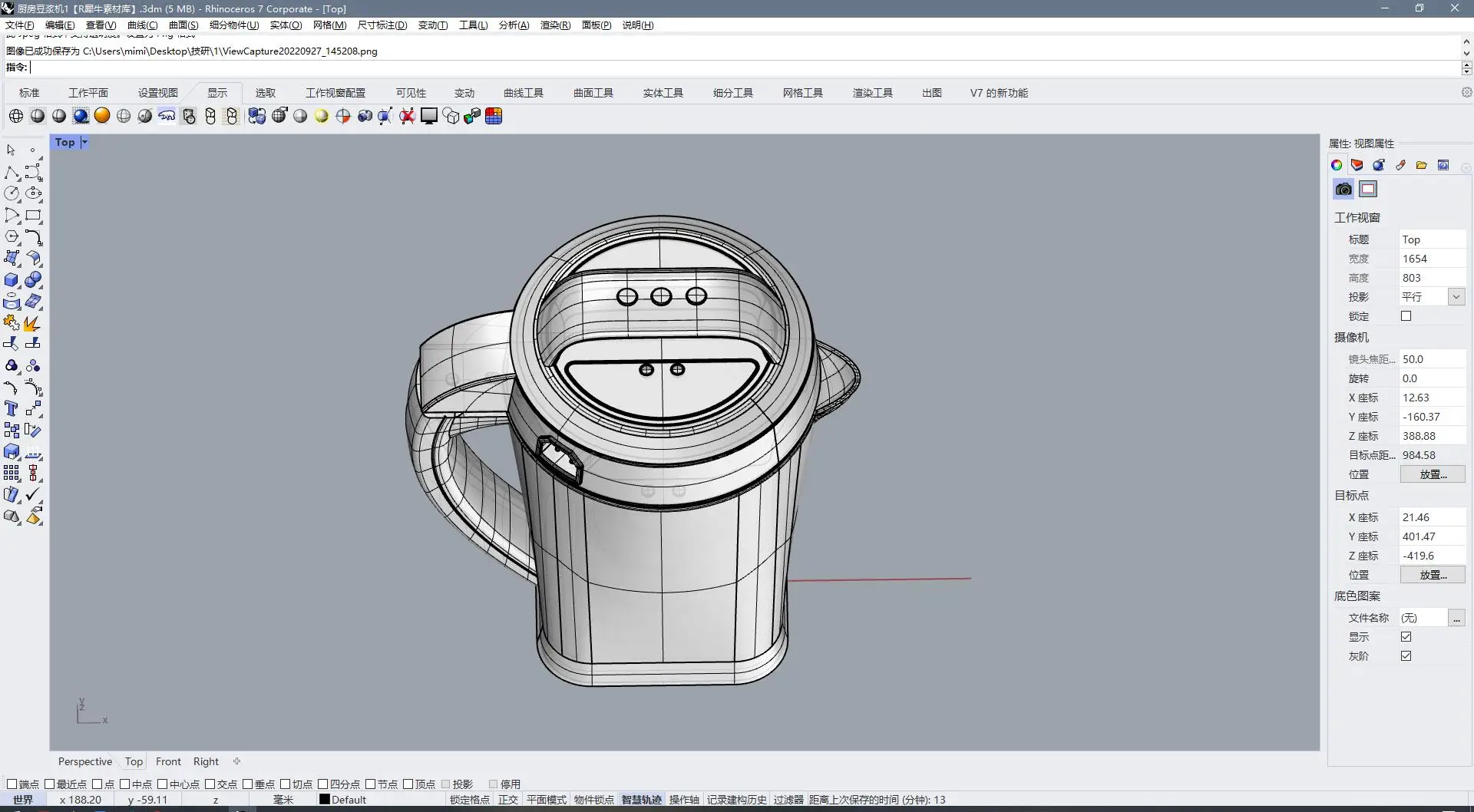Click the Default layer color swatch

[x=325, y=799]
